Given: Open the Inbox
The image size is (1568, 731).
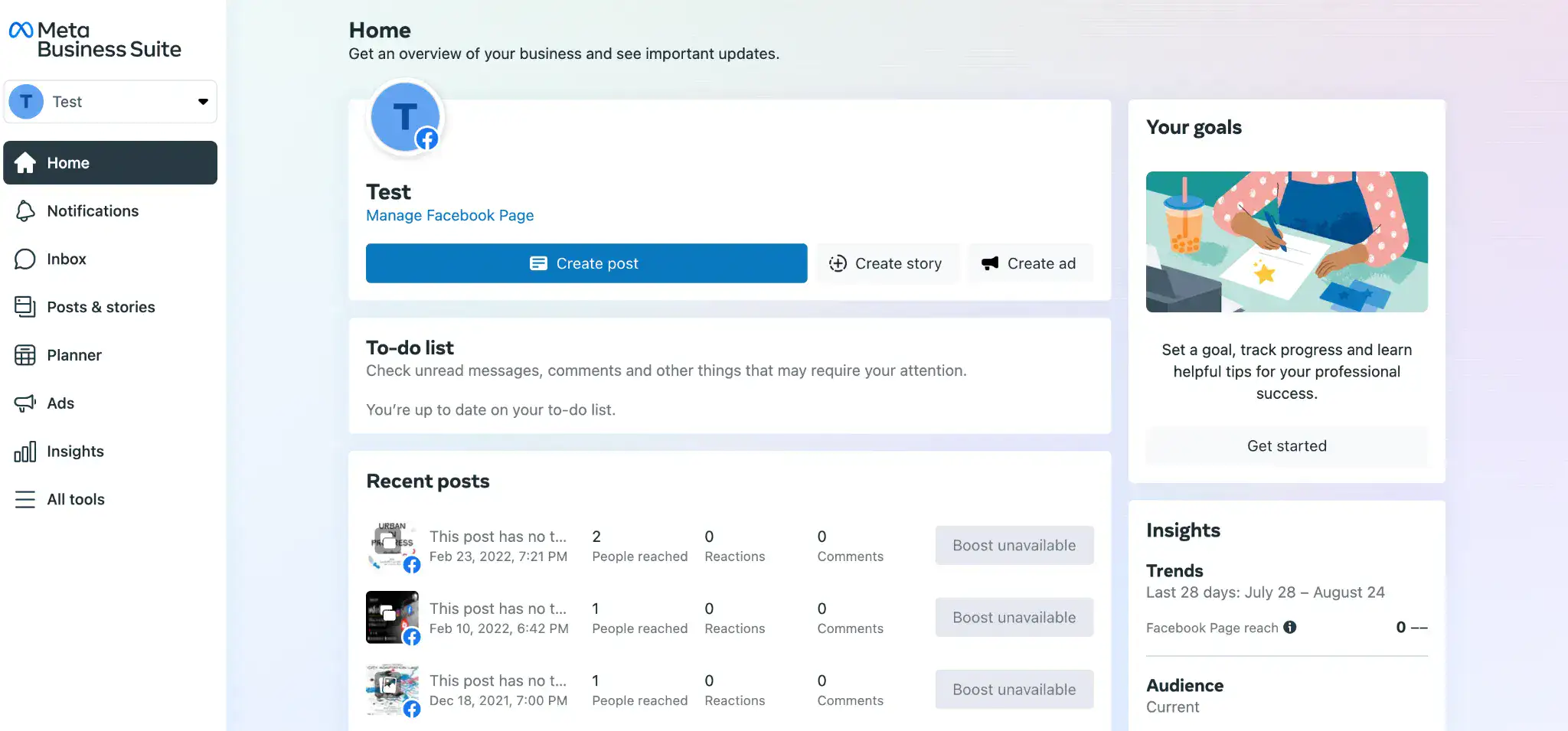Looking at the screenshot, I should (x=67, y=259).
